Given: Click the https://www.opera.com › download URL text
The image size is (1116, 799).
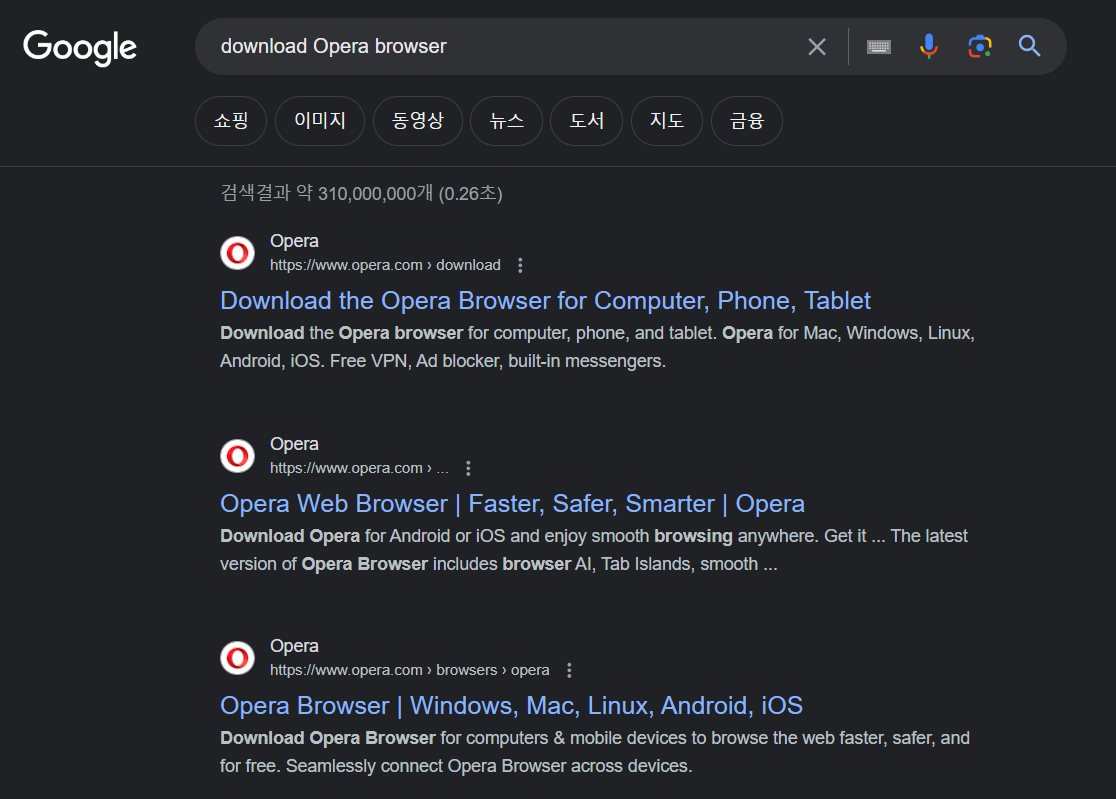Looking at the screenshot, I should [x=385, y=265].
